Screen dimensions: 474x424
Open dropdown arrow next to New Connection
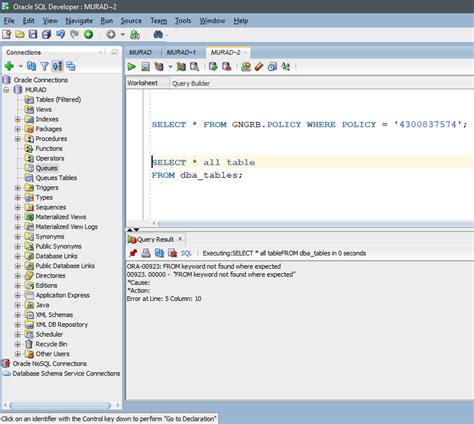[x=20, y=66]
